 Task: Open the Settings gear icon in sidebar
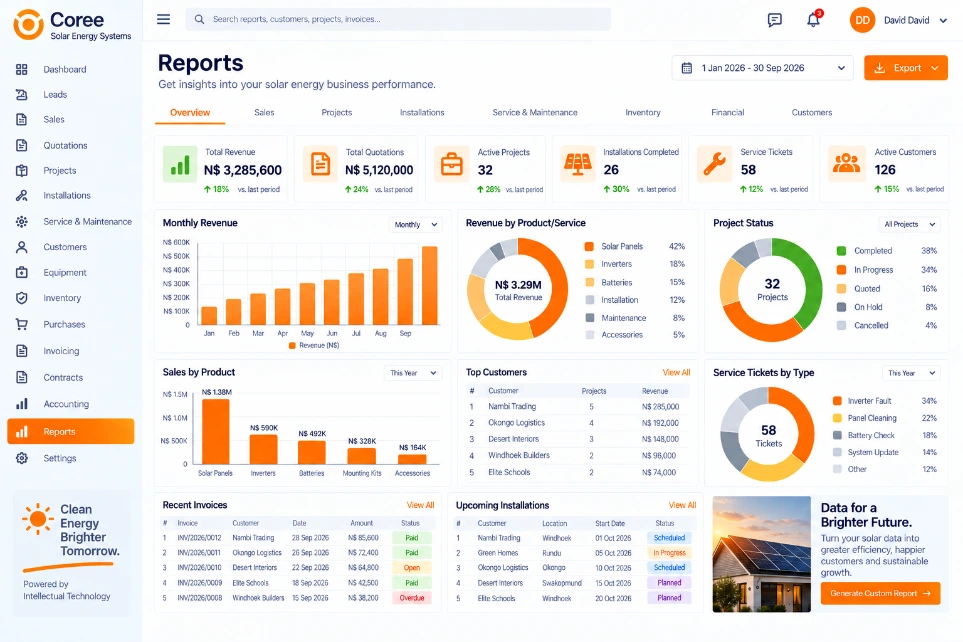(21, 458)
